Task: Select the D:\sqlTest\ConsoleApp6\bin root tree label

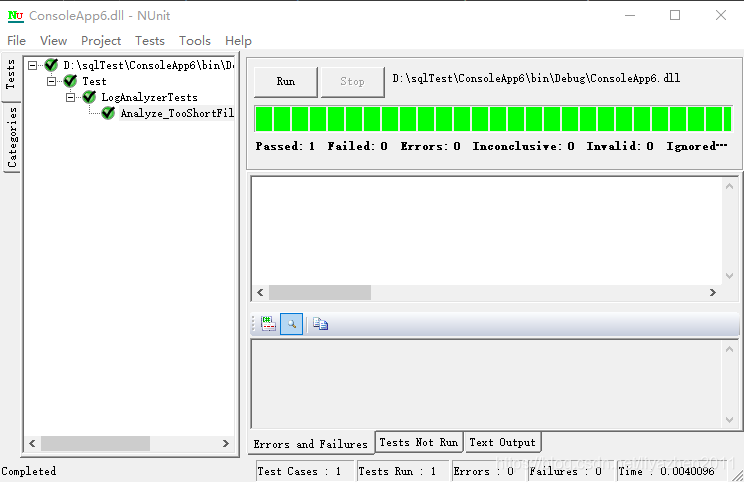Action: (x=148, y=65)
